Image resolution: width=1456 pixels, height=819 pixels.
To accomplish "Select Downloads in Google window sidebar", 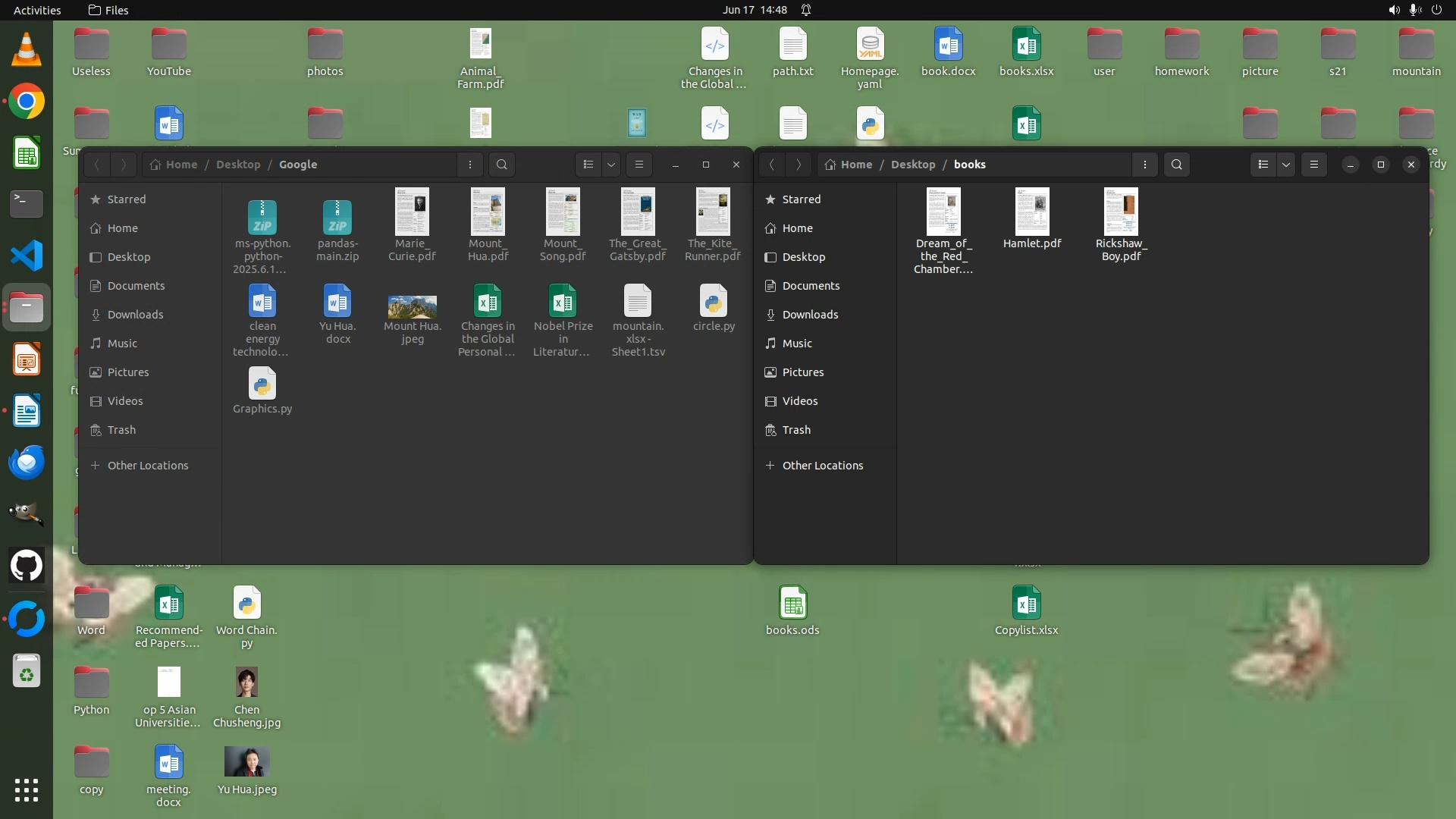I will 135,315.
